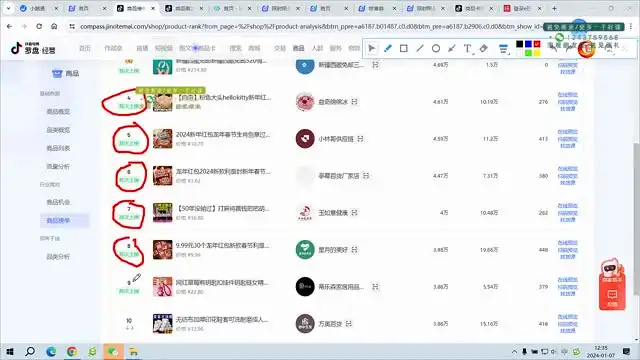Open Windows taskbar search
The image size is (640, 360).
[x=30, y=351]
